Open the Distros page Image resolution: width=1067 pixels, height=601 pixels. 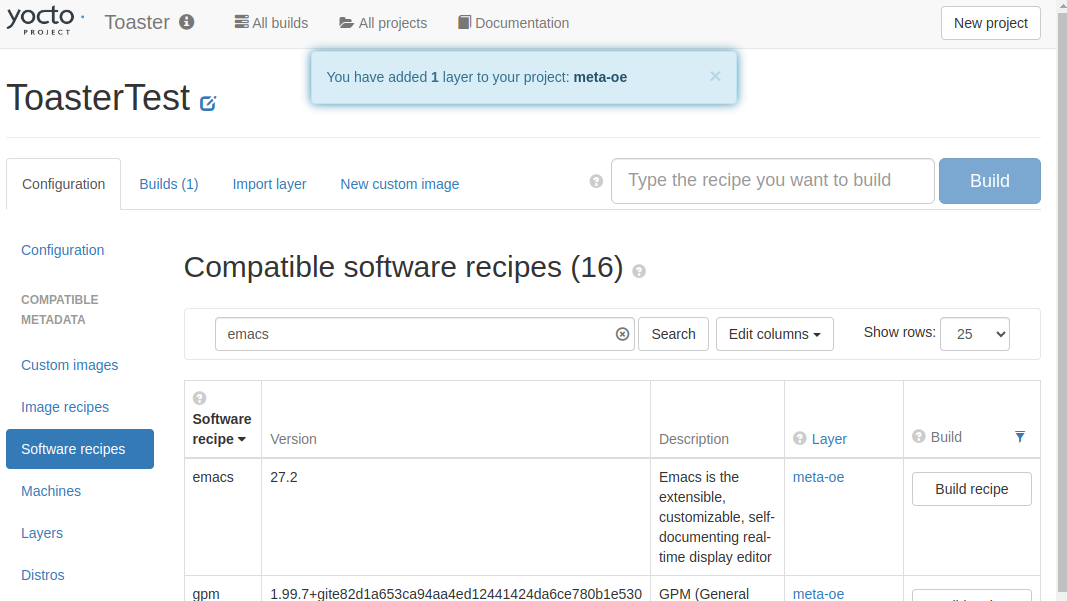pos(43,575)
